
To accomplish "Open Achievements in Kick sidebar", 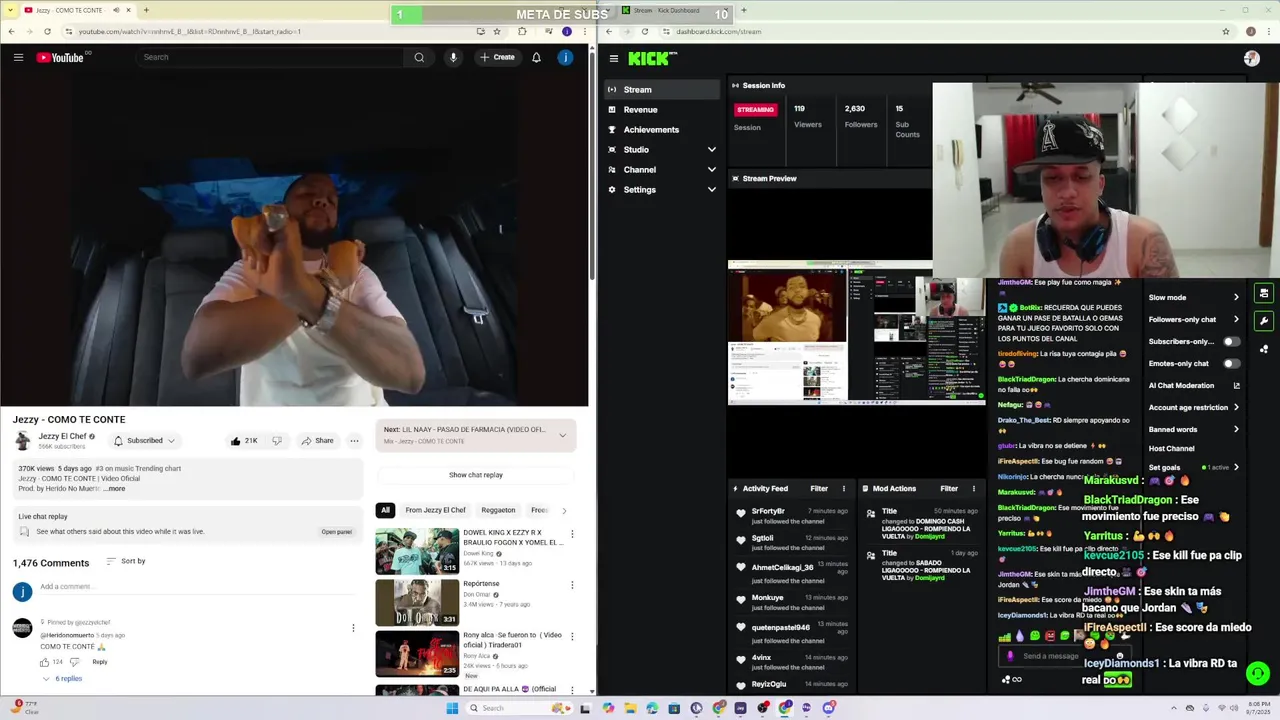I will click(662, 130).
